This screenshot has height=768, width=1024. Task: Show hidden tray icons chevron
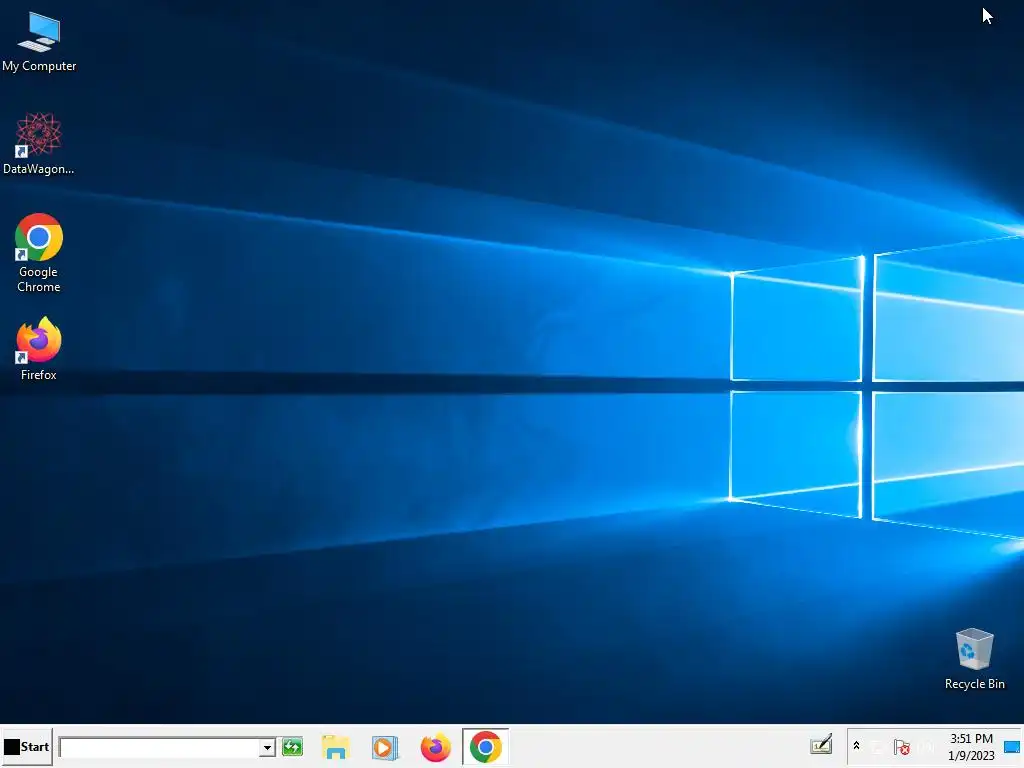pyautogui.click(x=856, y=746)
